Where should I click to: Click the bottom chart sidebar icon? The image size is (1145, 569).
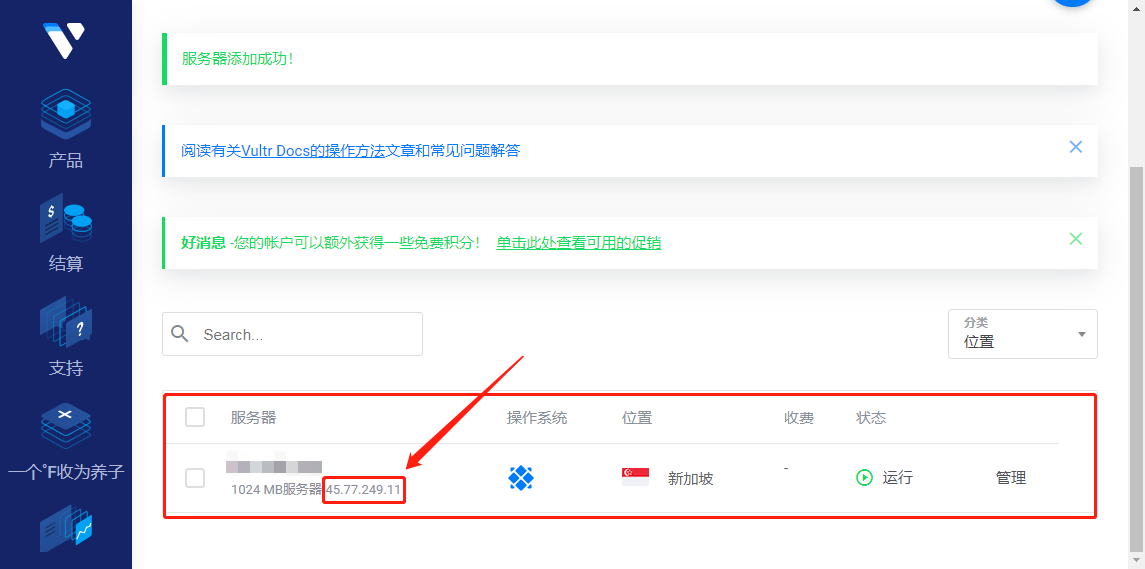click(66, 529)
